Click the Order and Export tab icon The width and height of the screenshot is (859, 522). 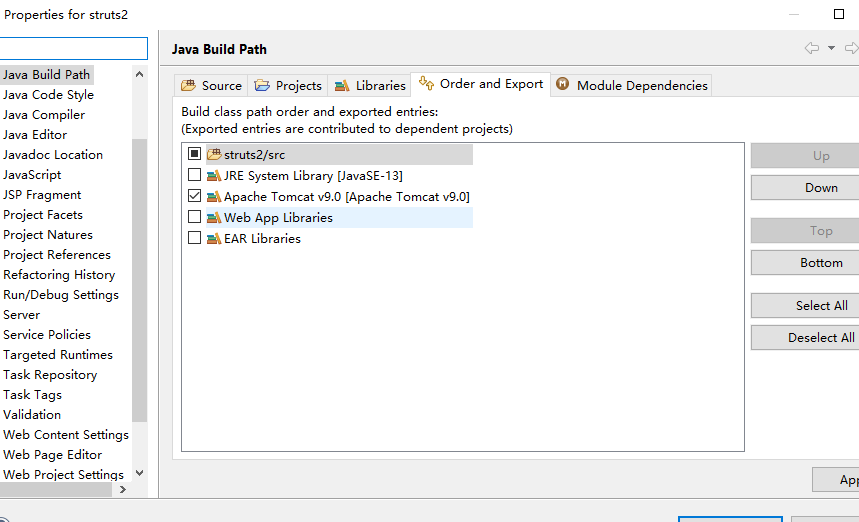(x=426, y=83)
